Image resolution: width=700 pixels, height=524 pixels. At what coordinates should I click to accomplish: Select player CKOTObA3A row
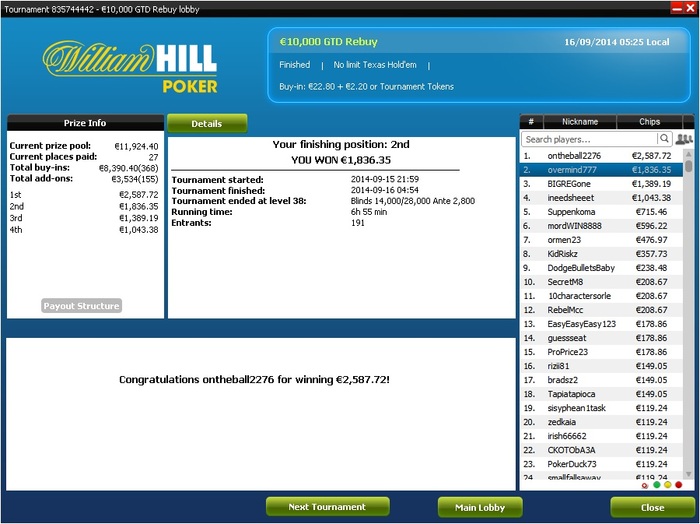[x=601, y=450]
